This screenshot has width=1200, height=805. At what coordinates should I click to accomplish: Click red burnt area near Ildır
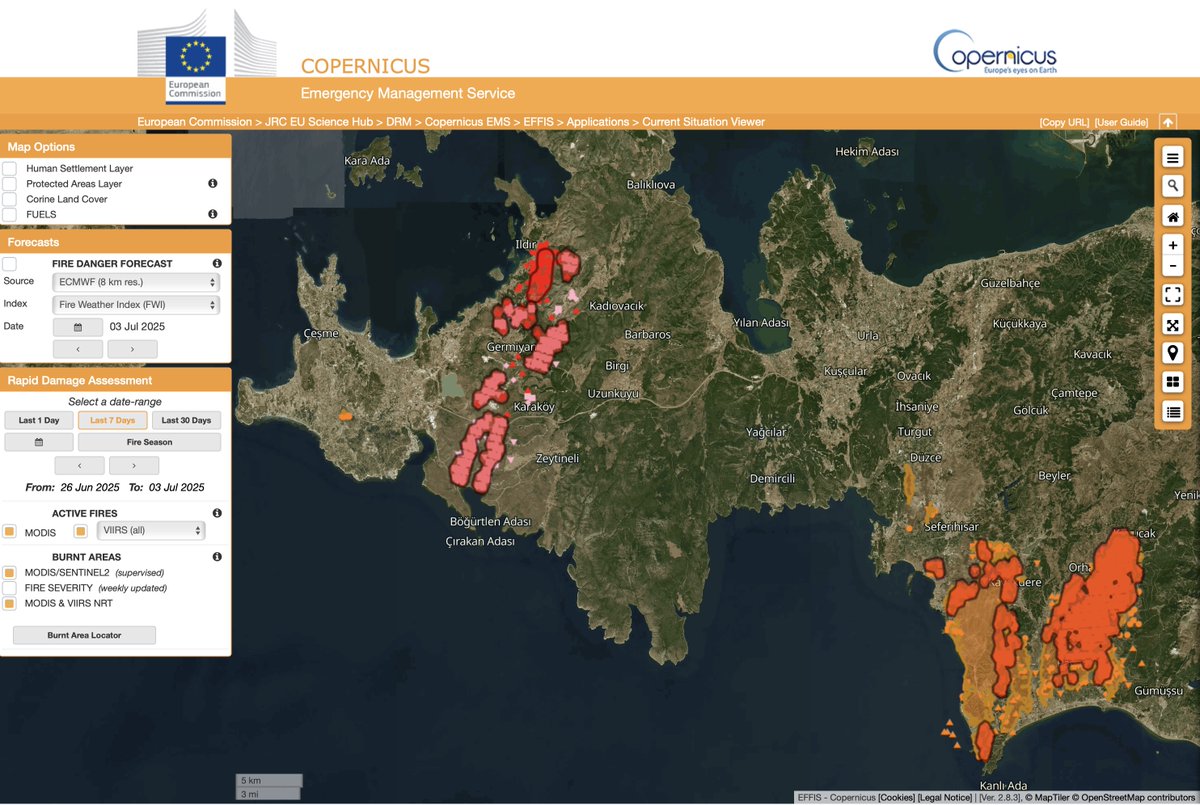(541, 273)
